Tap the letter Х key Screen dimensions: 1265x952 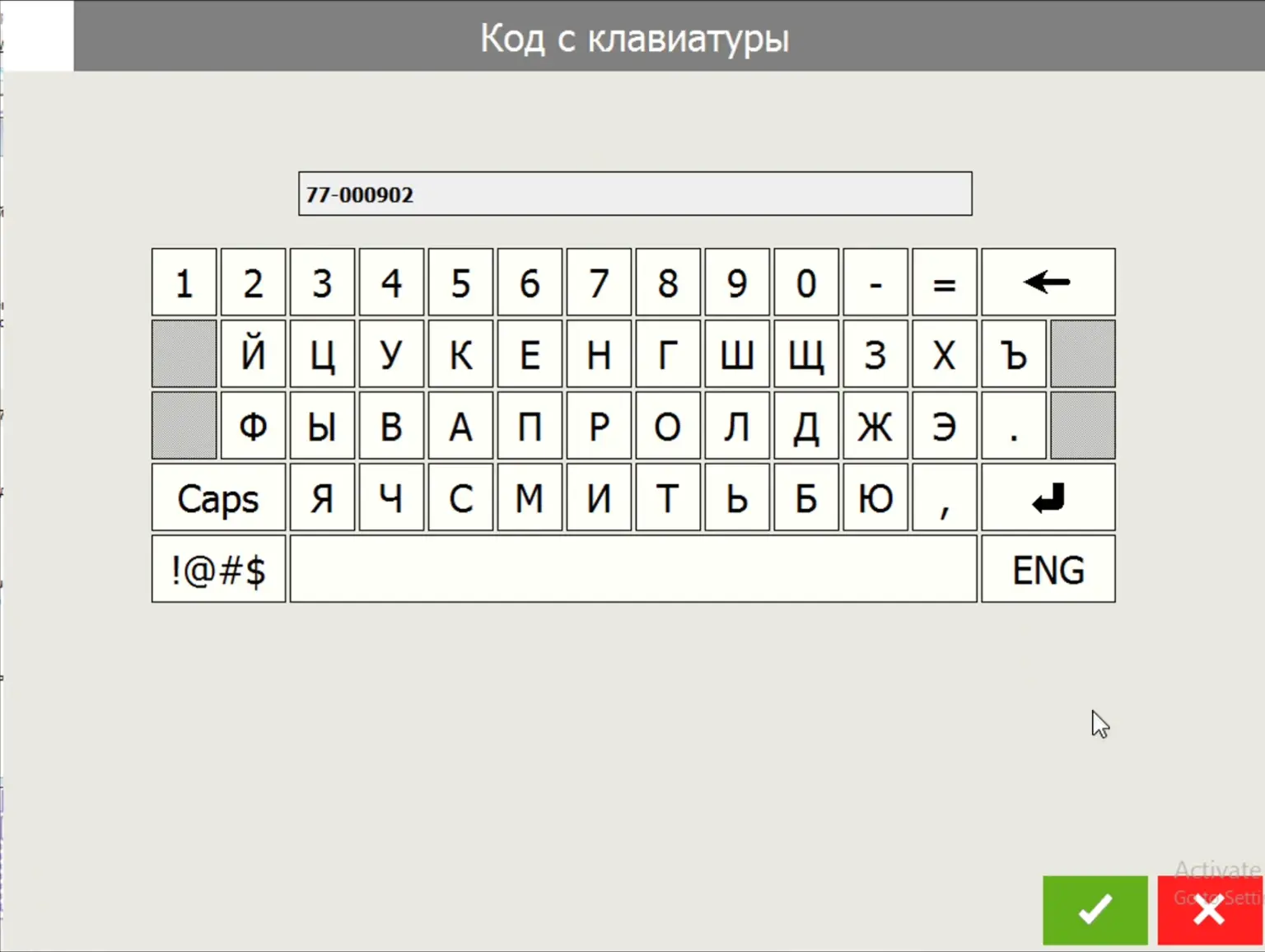pos(945,354)
